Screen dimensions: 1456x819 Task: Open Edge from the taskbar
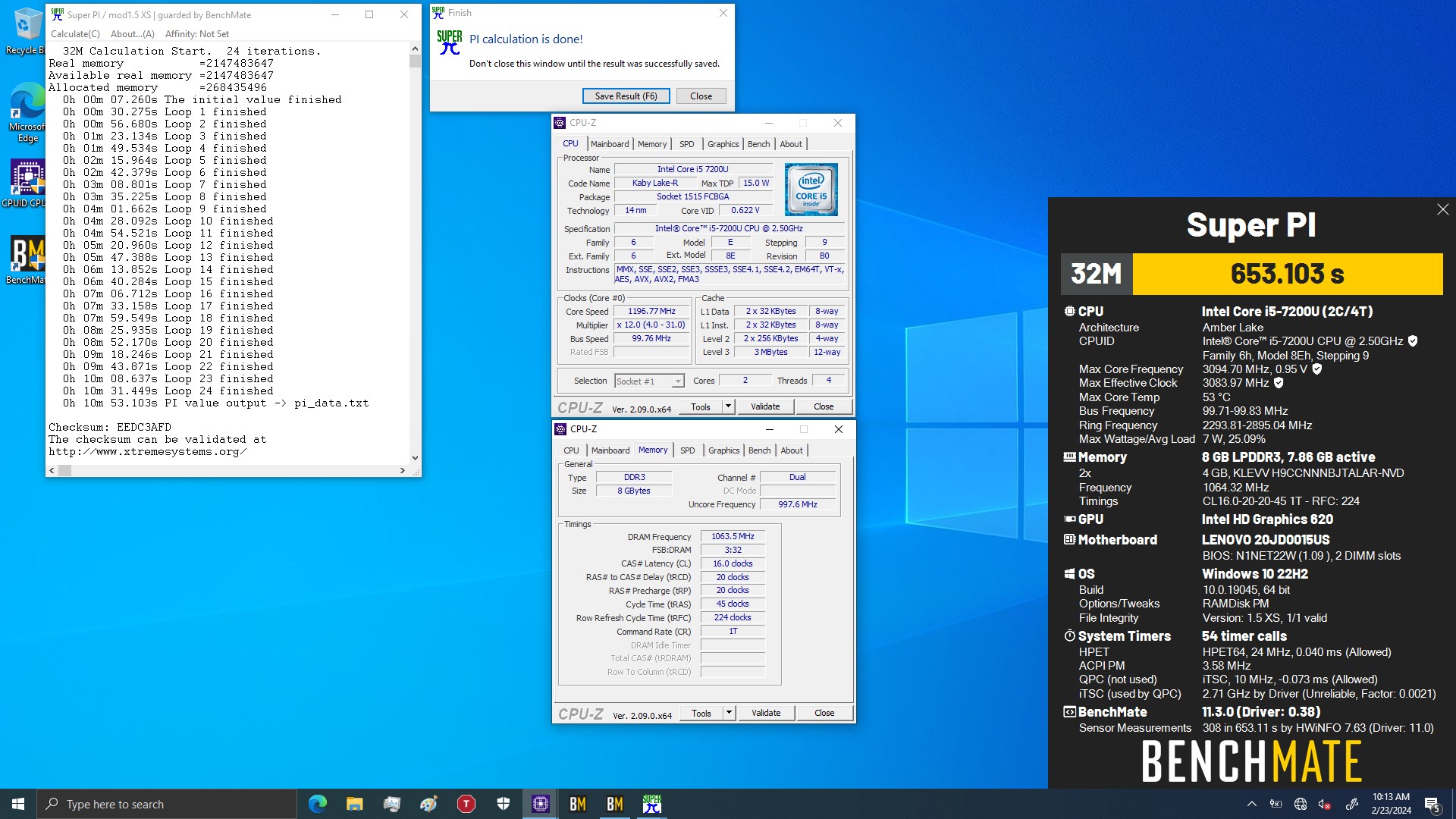pos(318,804)
